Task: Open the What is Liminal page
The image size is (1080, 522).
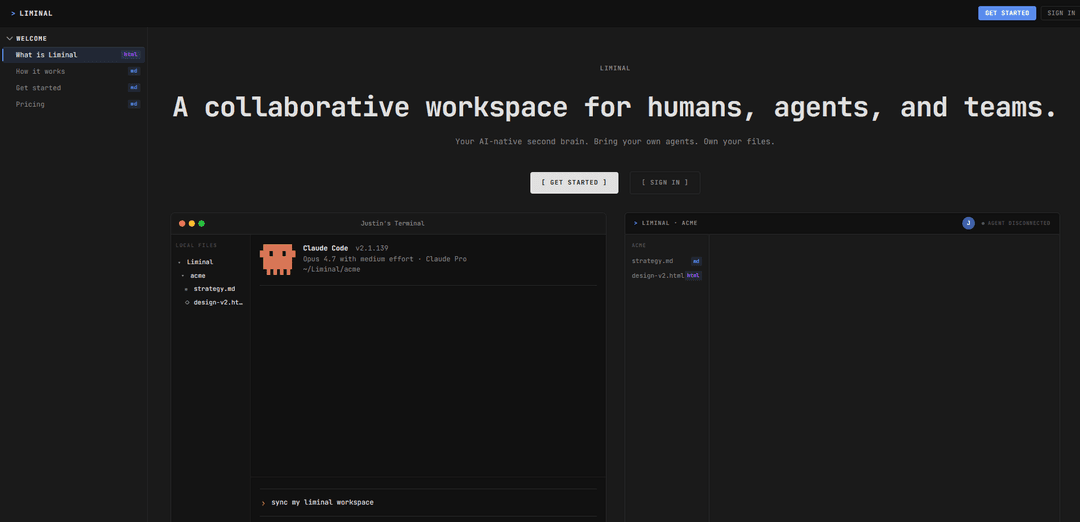Action: pyautogui.click(x=73, y=54)
